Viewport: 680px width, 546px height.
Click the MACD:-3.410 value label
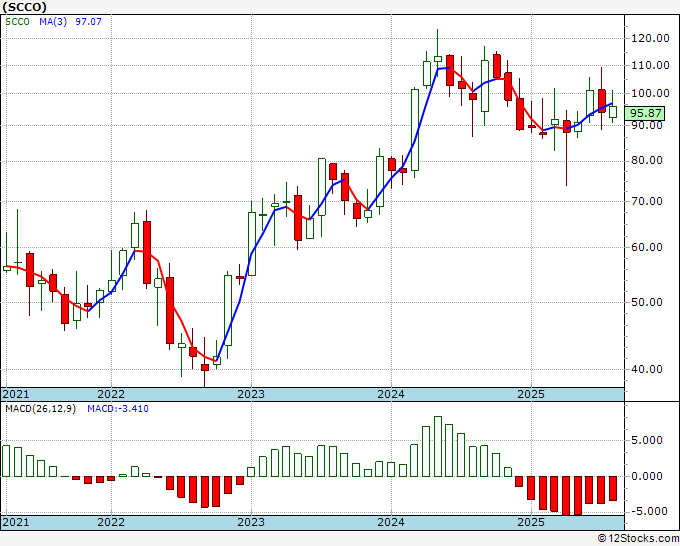point(118,409)
